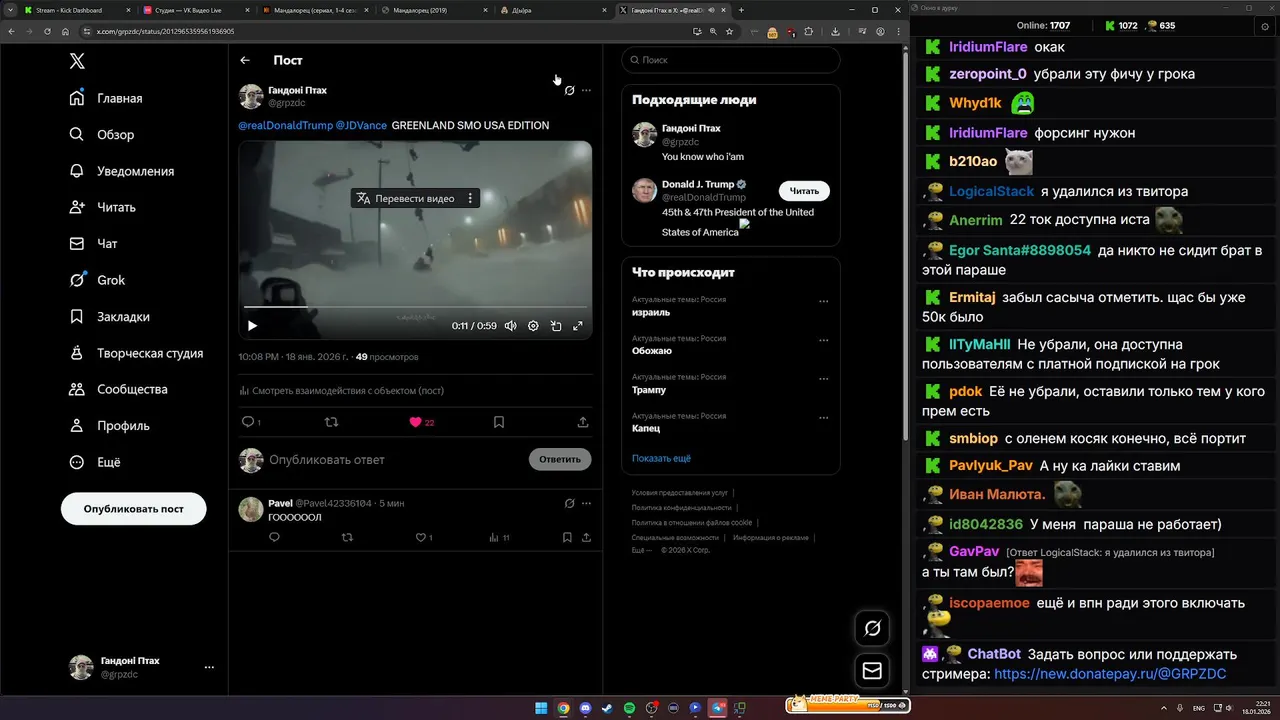Viewport: 1280px width, 720px height.
Task: Switch to Студия — VK Видео Live tab
Action: coord(195,10)
